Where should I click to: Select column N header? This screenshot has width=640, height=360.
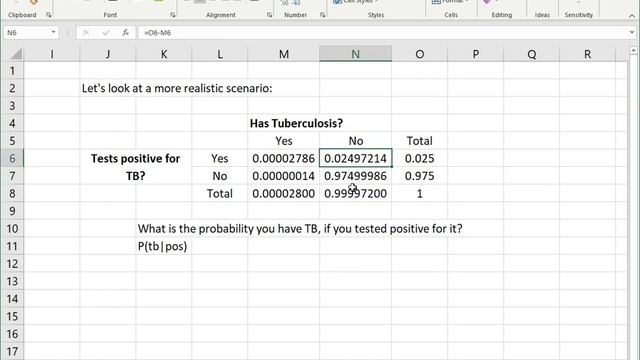click(356, 54)
